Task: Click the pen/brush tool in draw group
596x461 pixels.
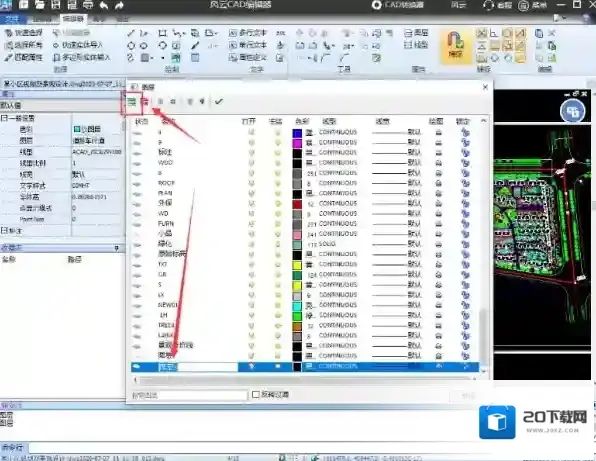Action: click(x=195, y=46)
